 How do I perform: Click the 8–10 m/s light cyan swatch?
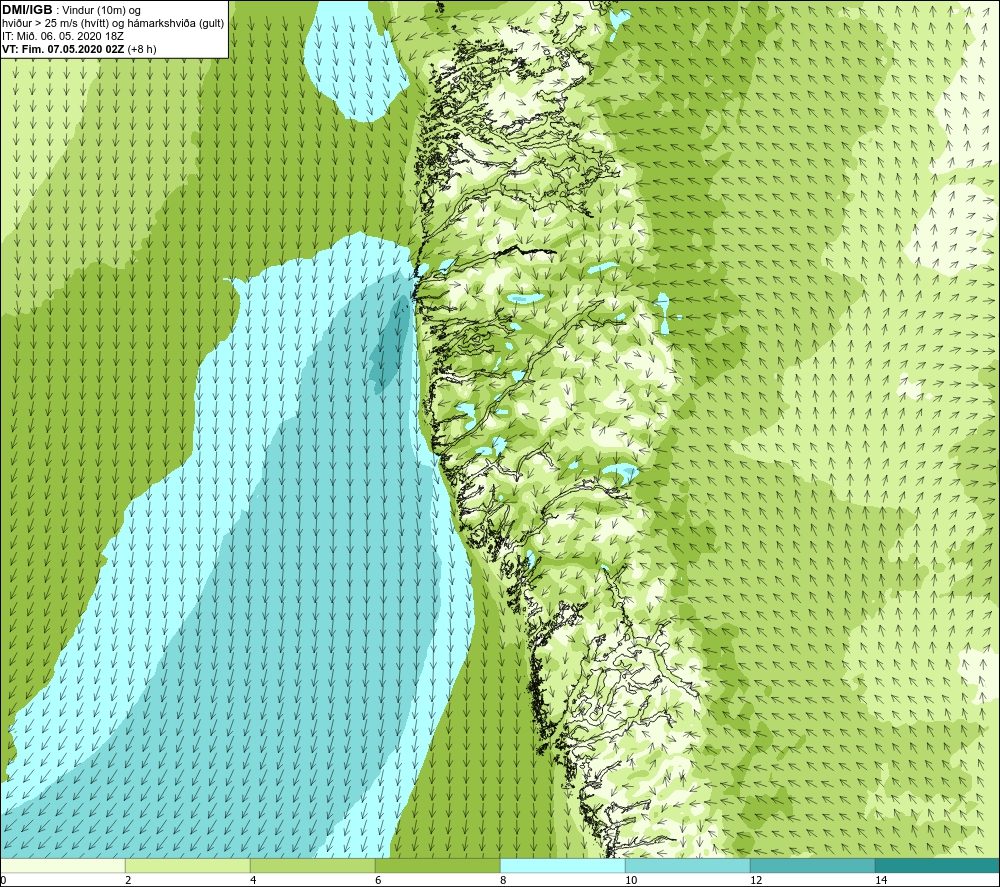(x=562, y=866)
